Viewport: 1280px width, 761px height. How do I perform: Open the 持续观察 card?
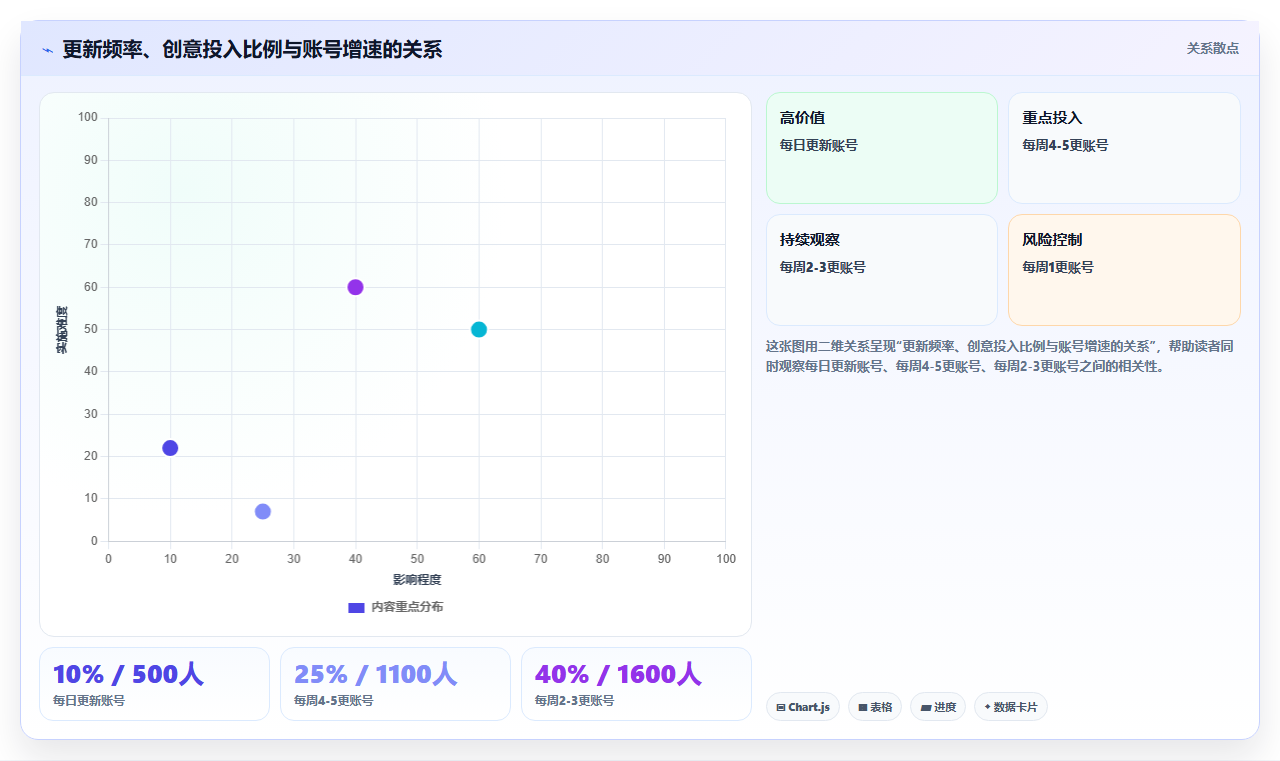pos(882,270)
